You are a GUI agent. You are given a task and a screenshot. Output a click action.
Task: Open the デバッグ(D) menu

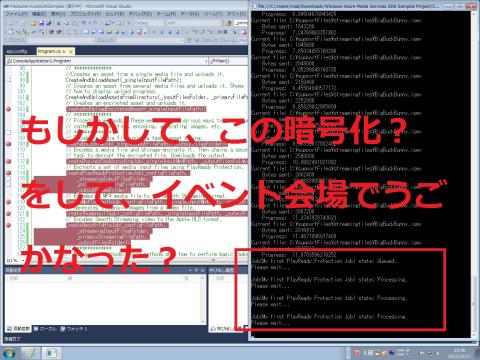[x=140, y=14]
